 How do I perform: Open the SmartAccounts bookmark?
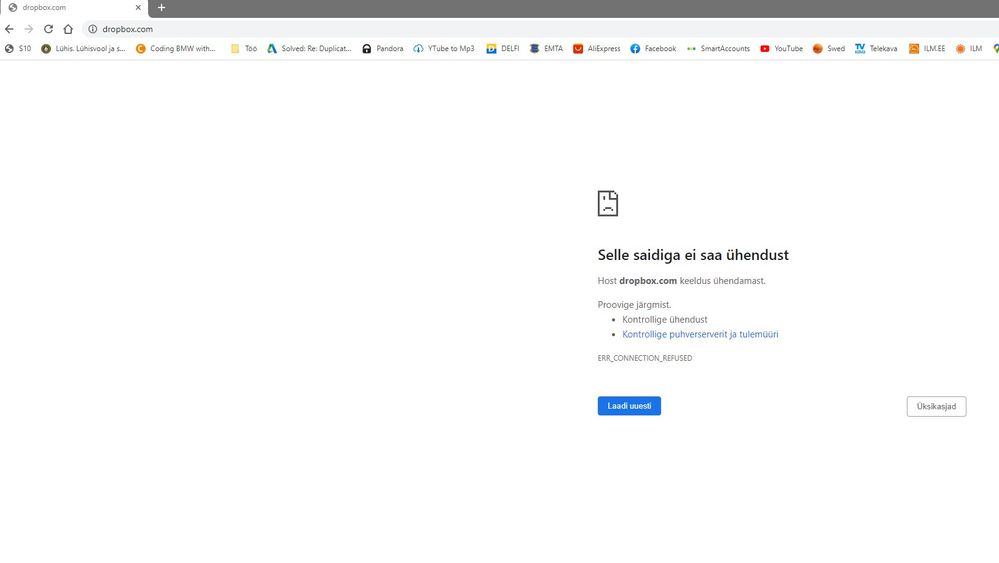click(719, 48)
